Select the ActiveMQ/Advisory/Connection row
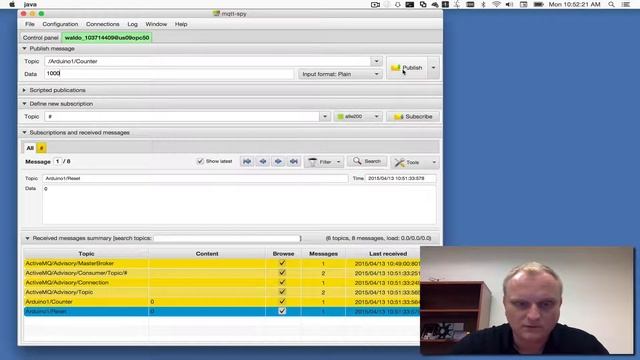The width and height of the screenshot is (640, 360). coord(222,282)
